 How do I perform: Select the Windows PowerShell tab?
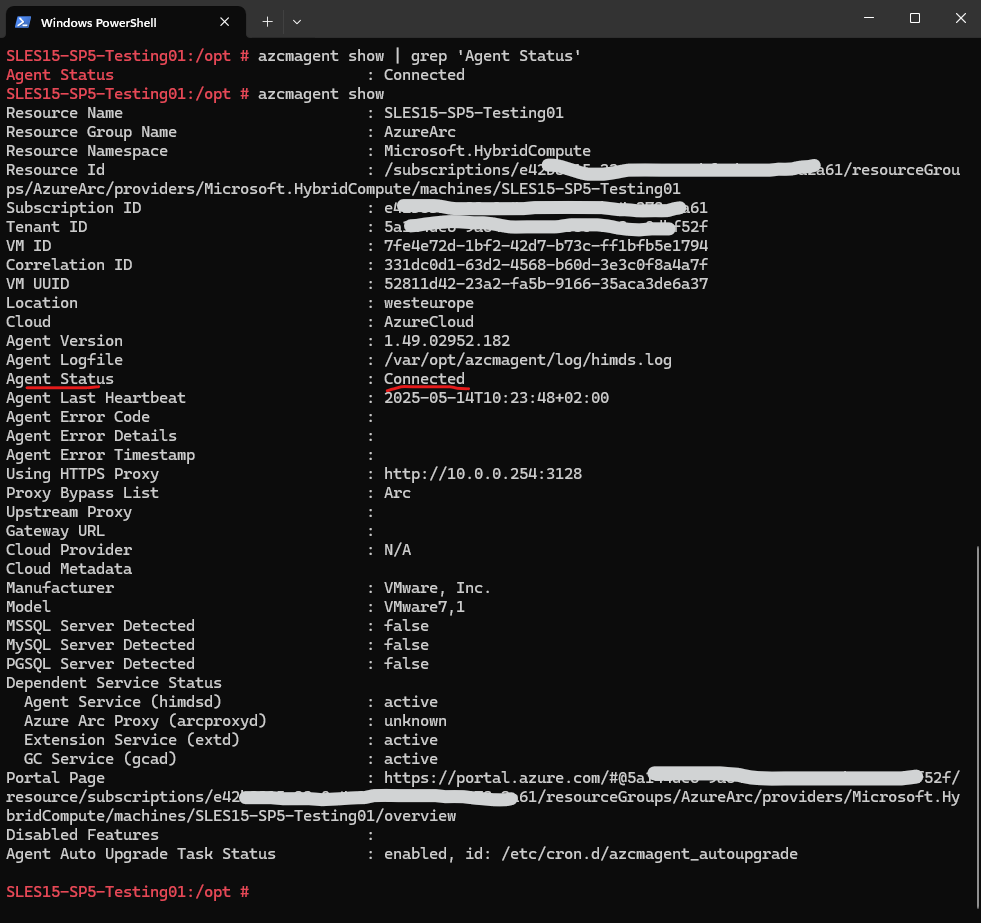coord(125,22)
